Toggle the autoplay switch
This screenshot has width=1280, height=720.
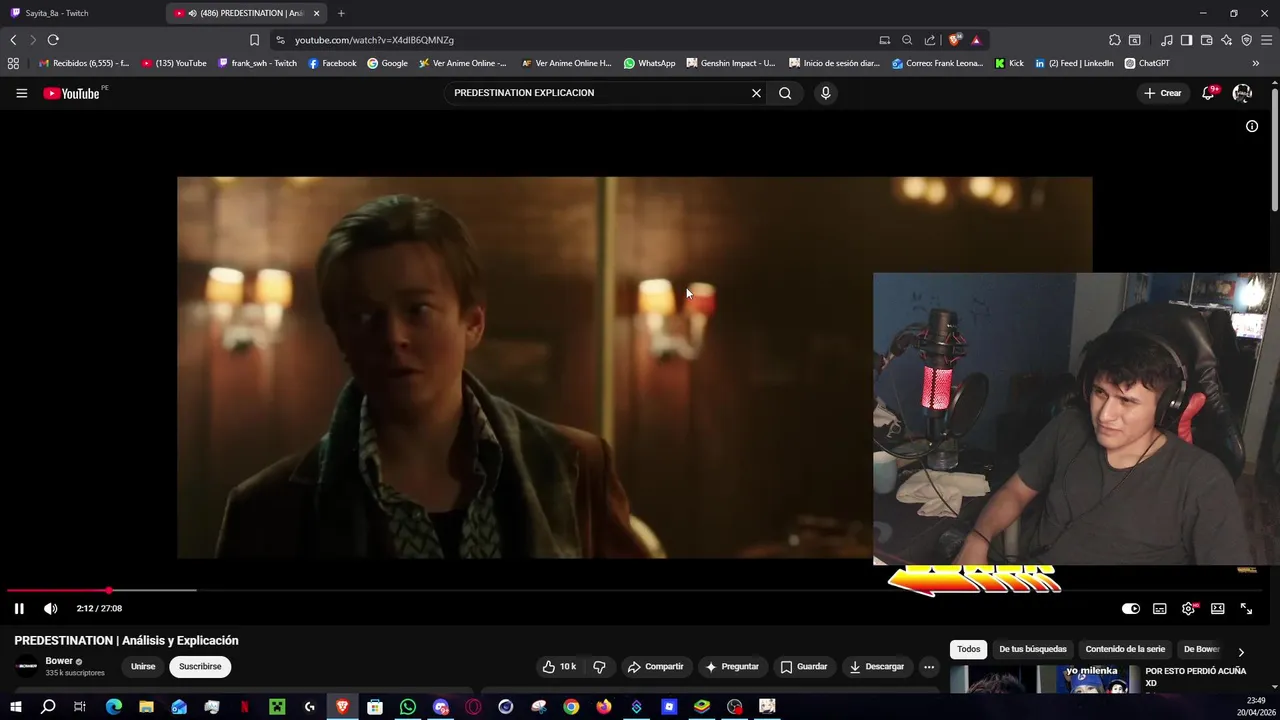(x=1130, y=608)
